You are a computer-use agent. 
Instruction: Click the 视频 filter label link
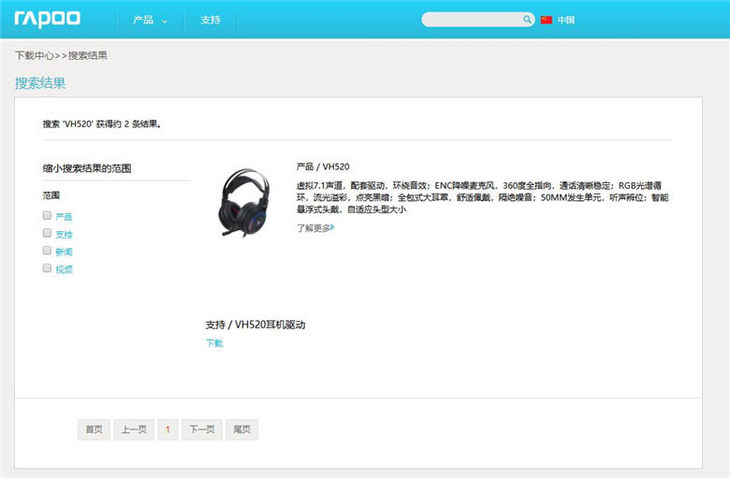coord(64,269)
